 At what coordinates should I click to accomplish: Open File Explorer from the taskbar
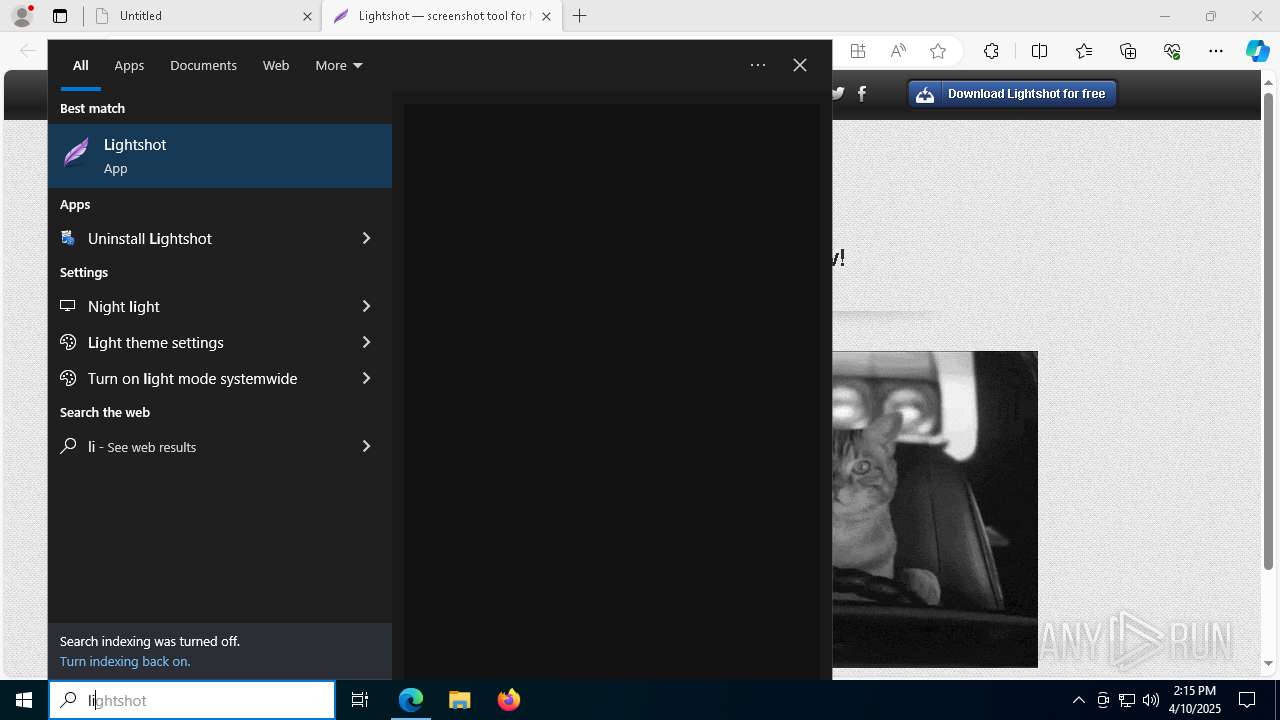pos(460,700)
